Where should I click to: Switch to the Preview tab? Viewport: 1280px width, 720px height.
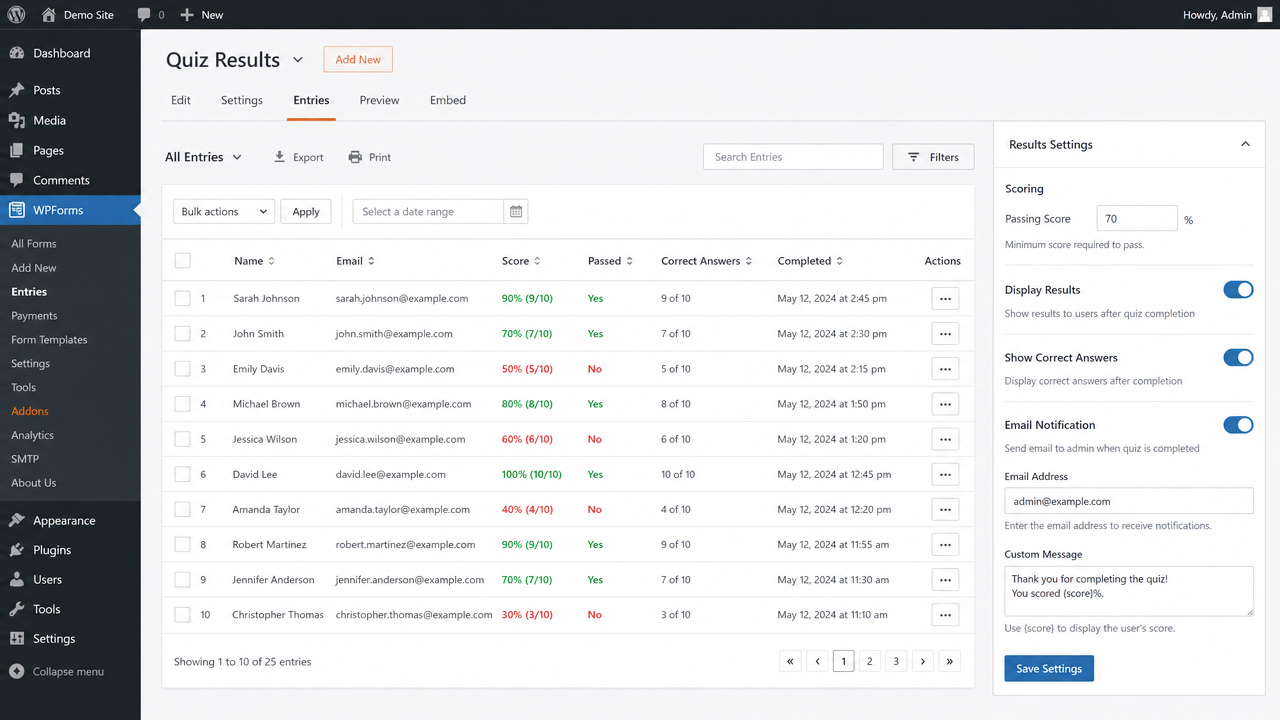point(379,100)
